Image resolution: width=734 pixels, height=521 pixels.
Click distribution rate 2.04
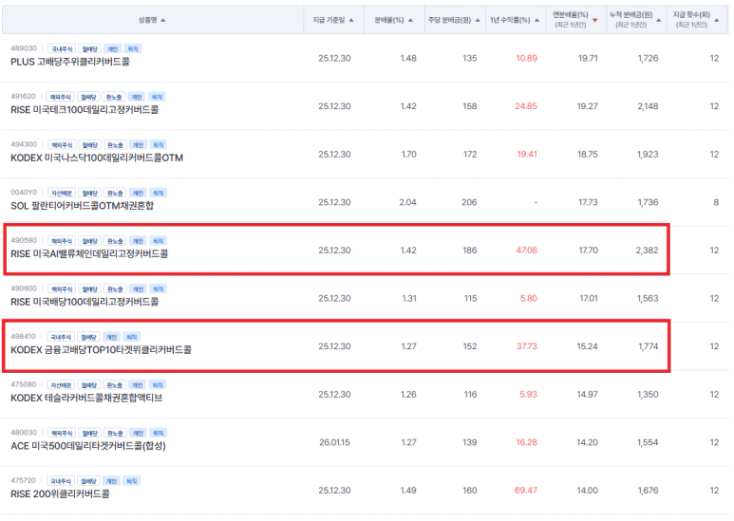click(x=408, y=202)
